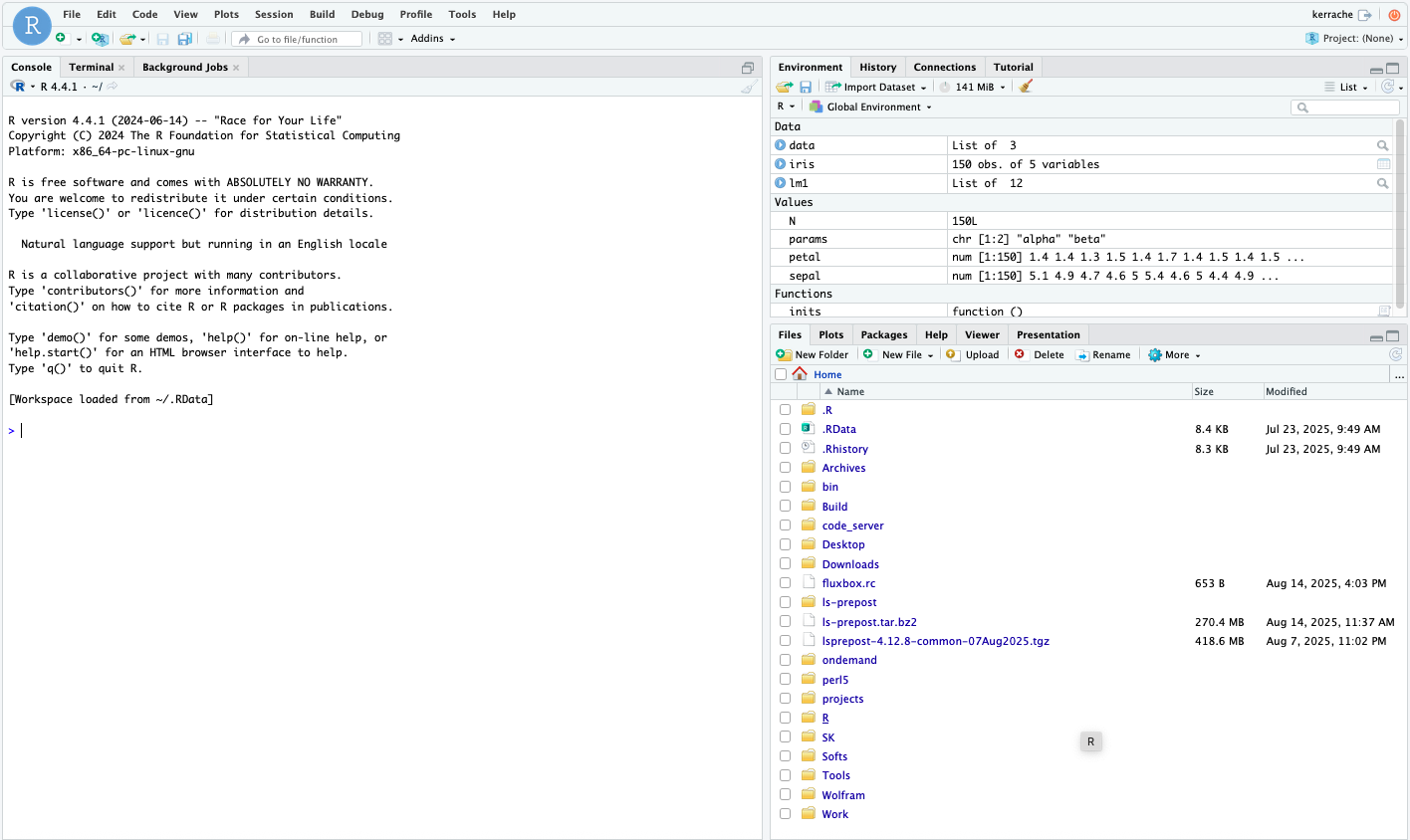Screen dimensions: 1410x840
Task: Click the clear console broom icon
Action: coord(749,88)
